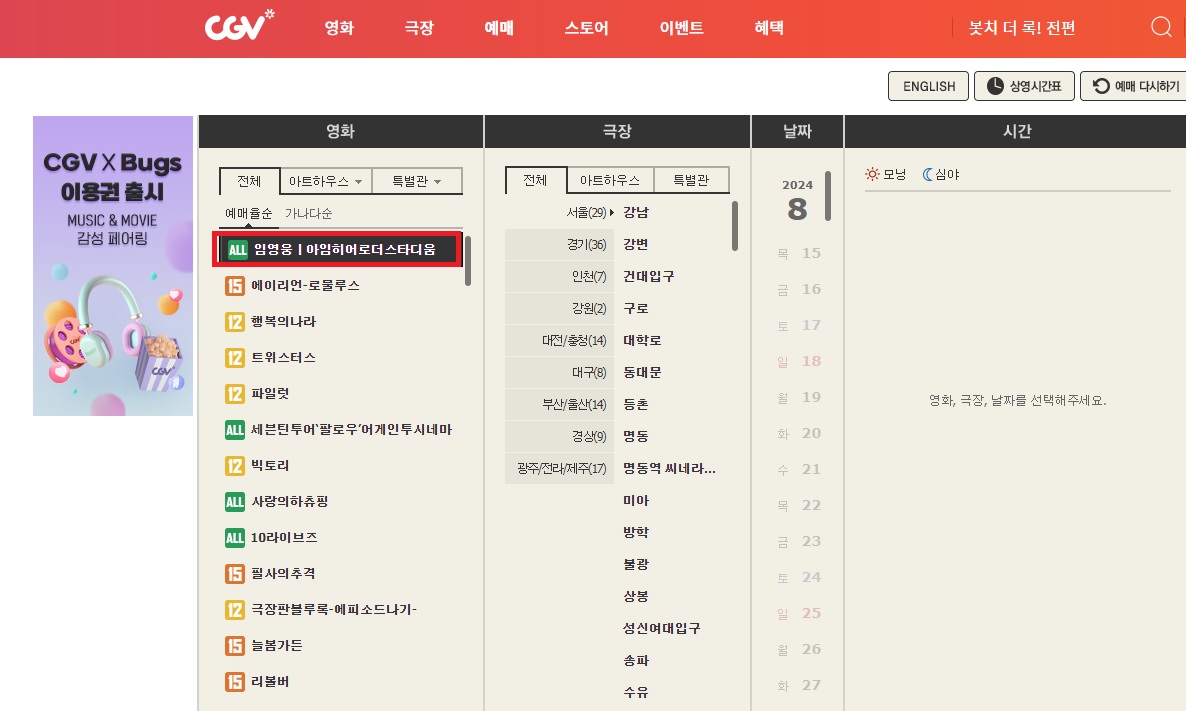The height and width of the screenshot is (711, 1186).
Task: Click the search magnifier icon
Action: pyautogui.click(x=1160, y=27)
